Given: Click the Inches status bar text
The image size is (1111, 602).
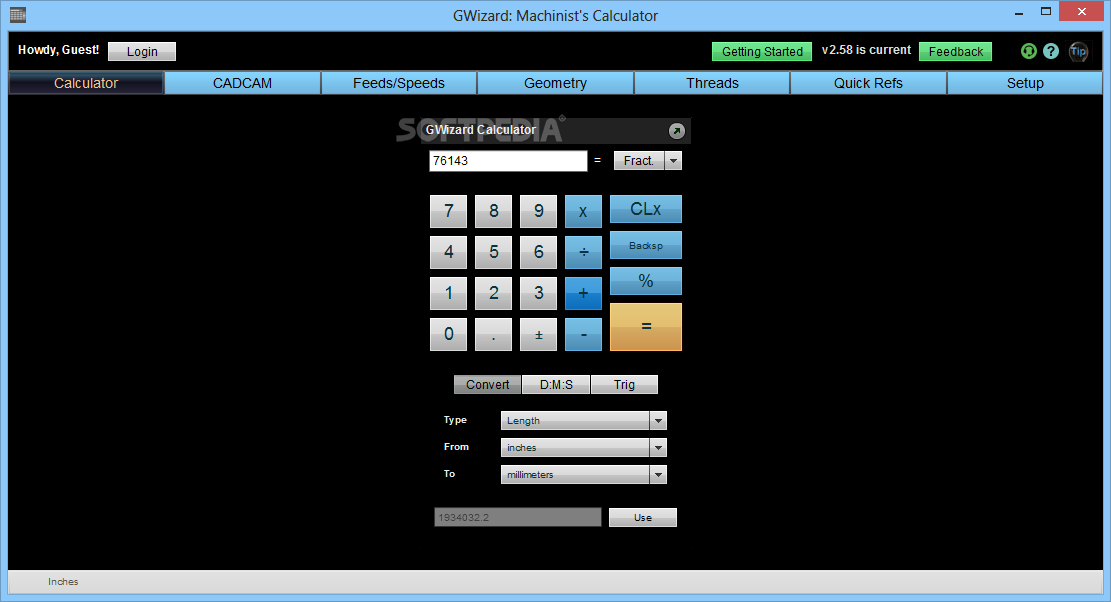Looking at the screenshot, I should pos(63,581).
